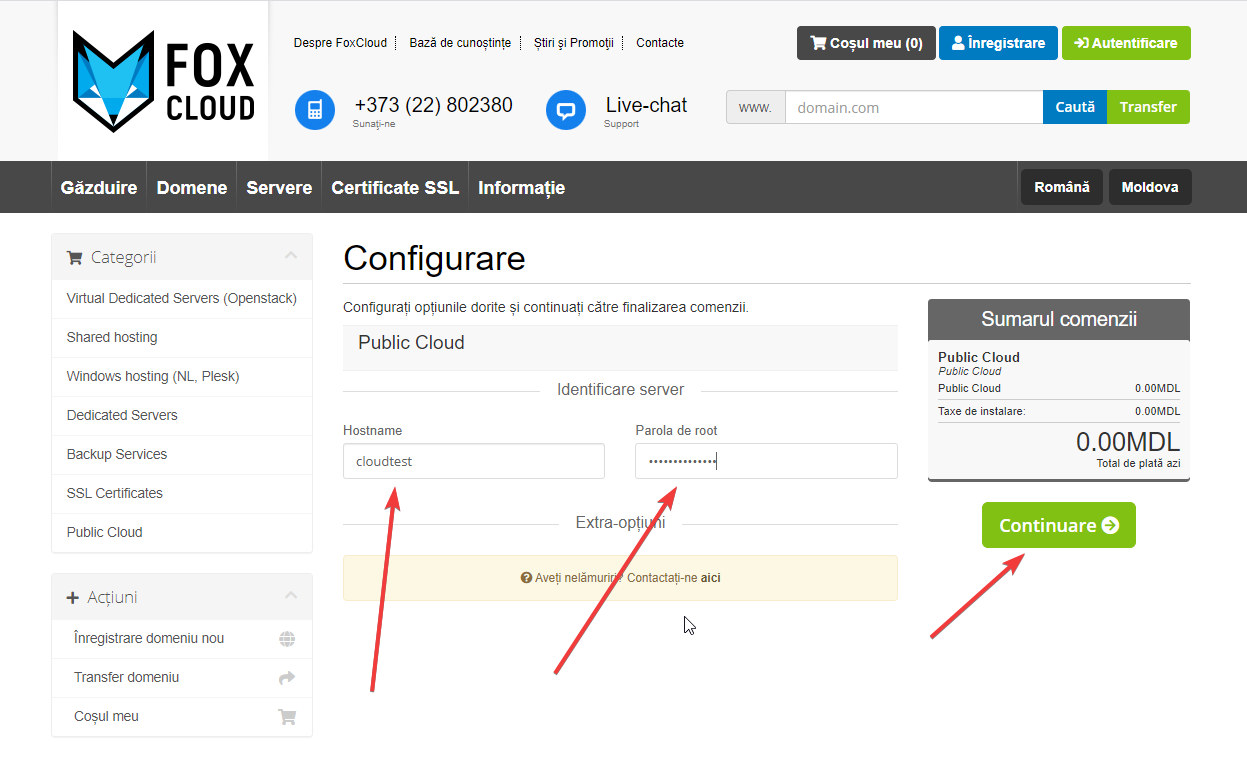Focus the Parola de root password field

(766, 462)
